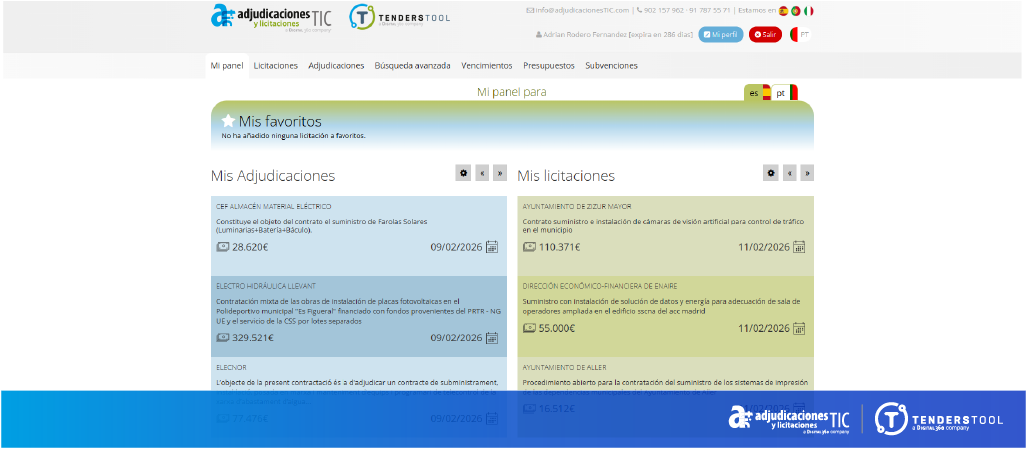Open the Licitaciones menu tab
This screenshot has width=1027, height=449.
(x=275, y=65)
